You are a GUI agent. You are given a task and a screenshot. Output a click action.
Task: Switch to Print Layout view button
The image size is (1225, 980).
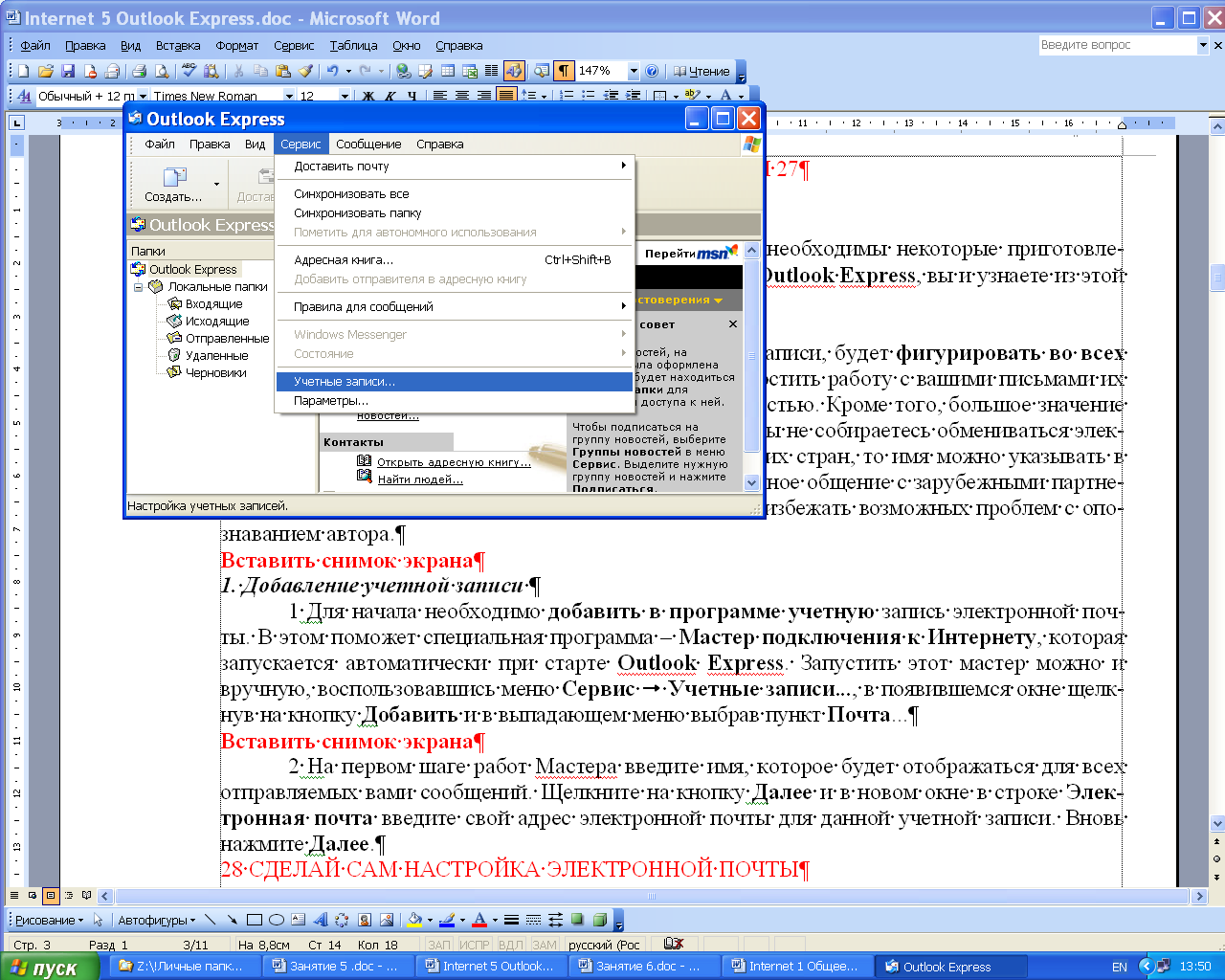(x=51, y=896)
